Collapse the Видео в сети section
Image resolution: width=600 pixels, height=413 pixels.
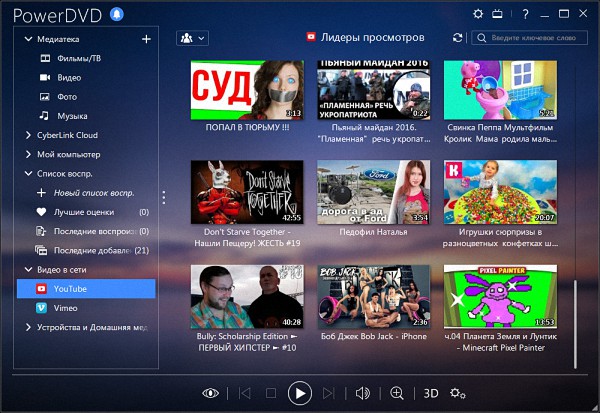pos(28,269)
